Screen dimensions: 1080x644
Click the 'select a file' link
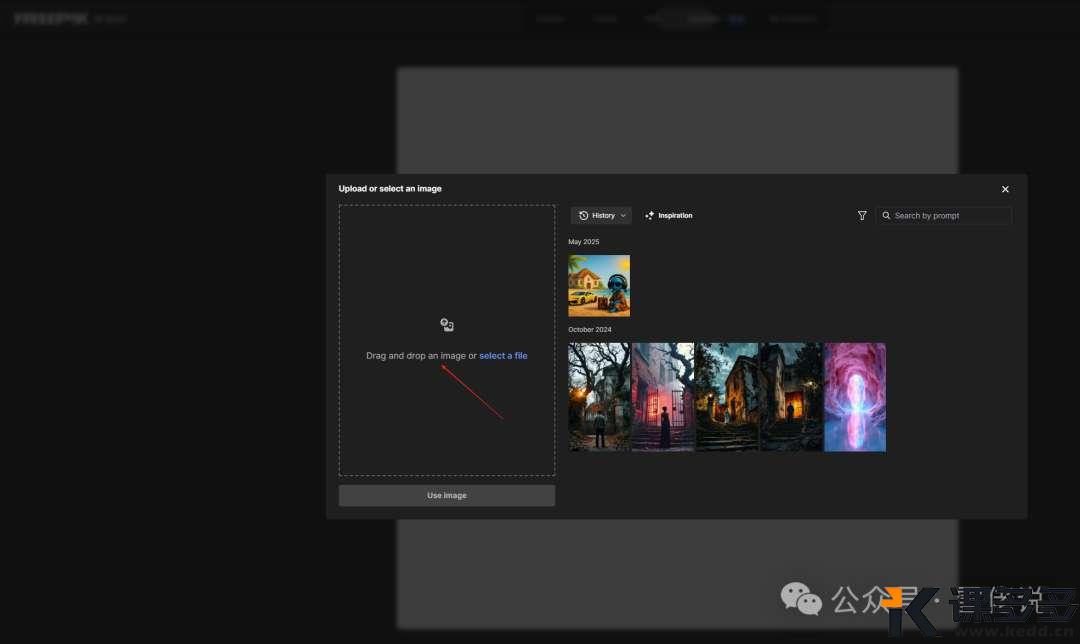click(503, 356)
